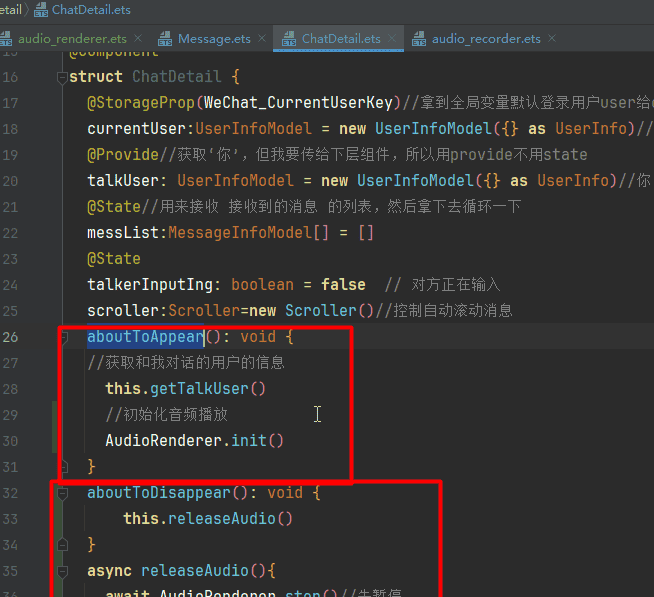The width and height of the screenshot is (654, 597).
Task: Collapse the async releaseAudio function fold
Action: pos(62,571)
